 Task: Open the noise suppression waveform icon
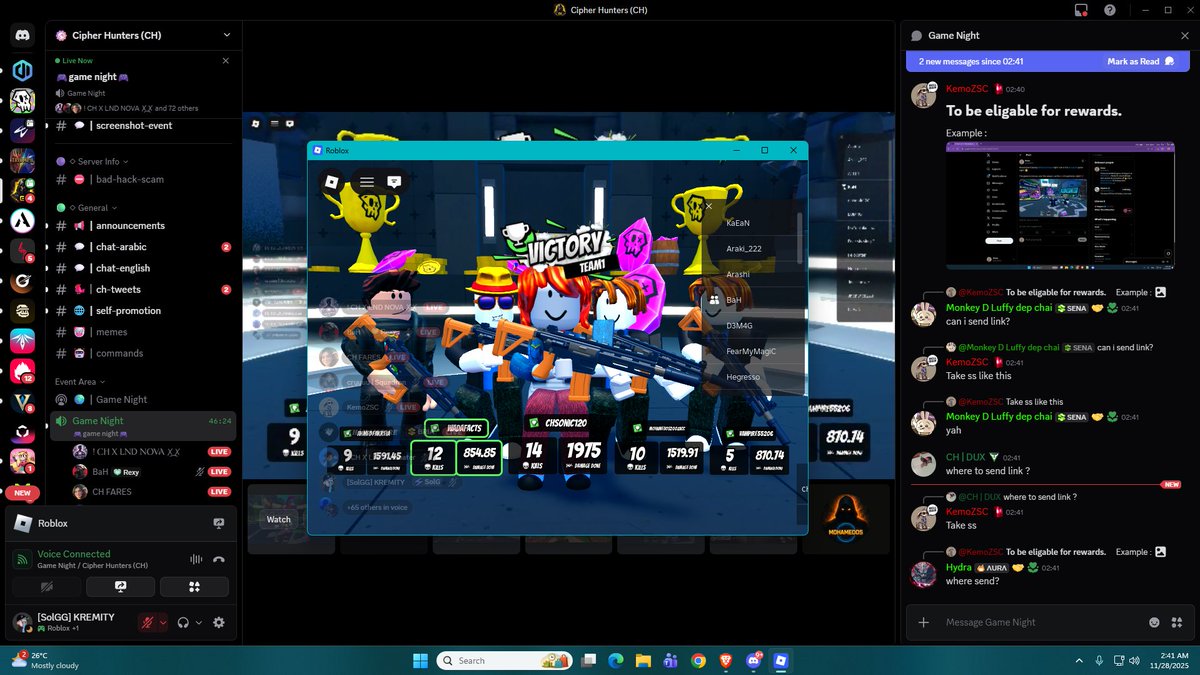196,560
